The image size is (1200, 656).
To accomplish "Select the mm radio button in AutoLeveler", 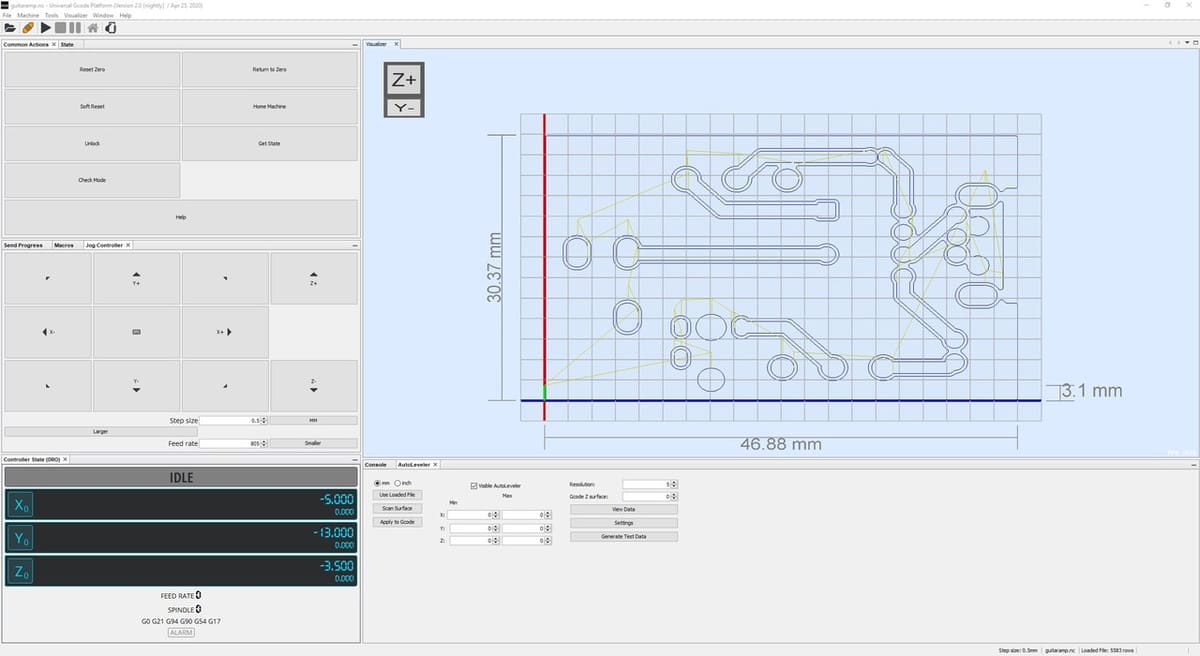I will coord(376,483).
